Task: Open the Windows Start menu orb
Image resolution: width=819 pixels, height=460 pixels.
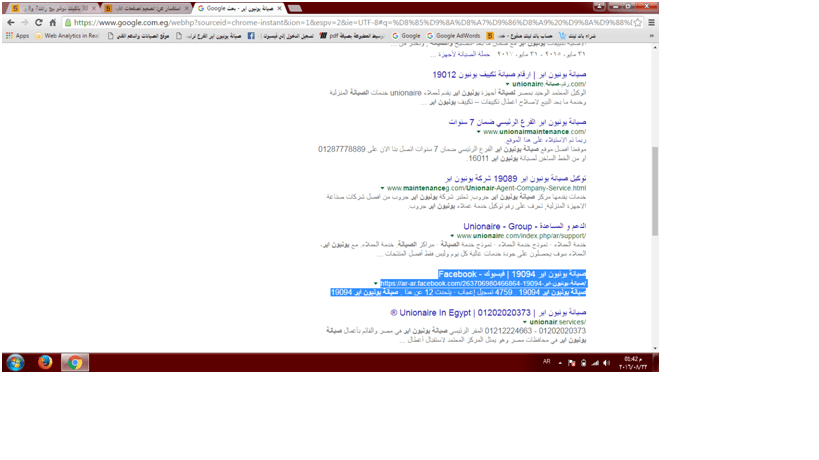Action: click(x=15, y=362)
